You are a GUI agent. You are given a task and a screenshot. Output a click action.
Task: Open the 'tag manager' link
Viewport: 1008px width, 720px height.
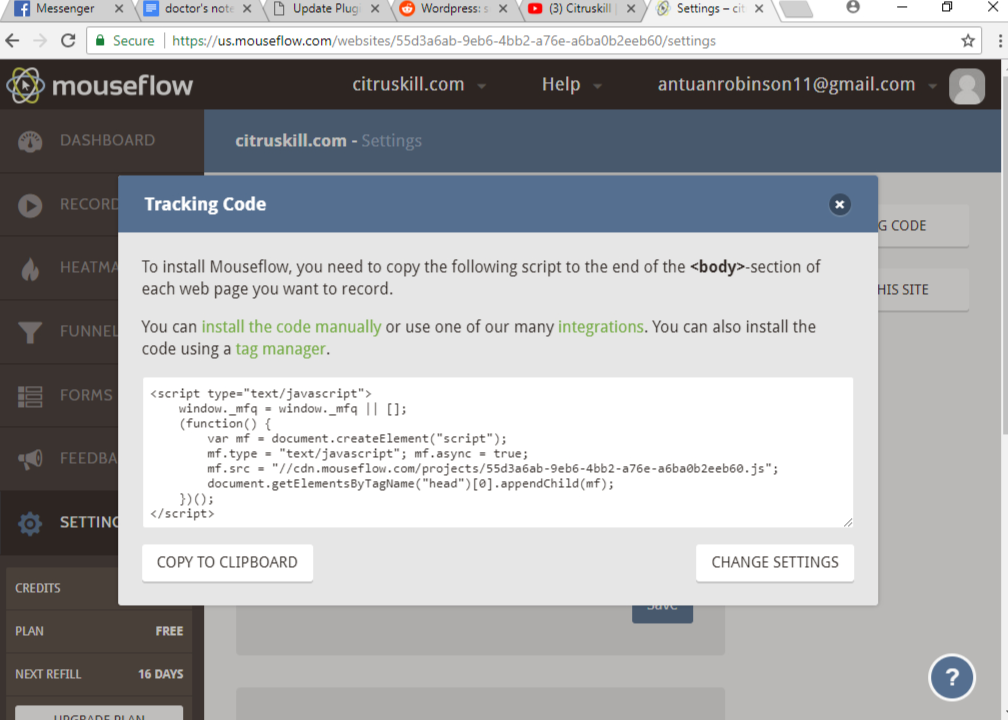[280, 348]
